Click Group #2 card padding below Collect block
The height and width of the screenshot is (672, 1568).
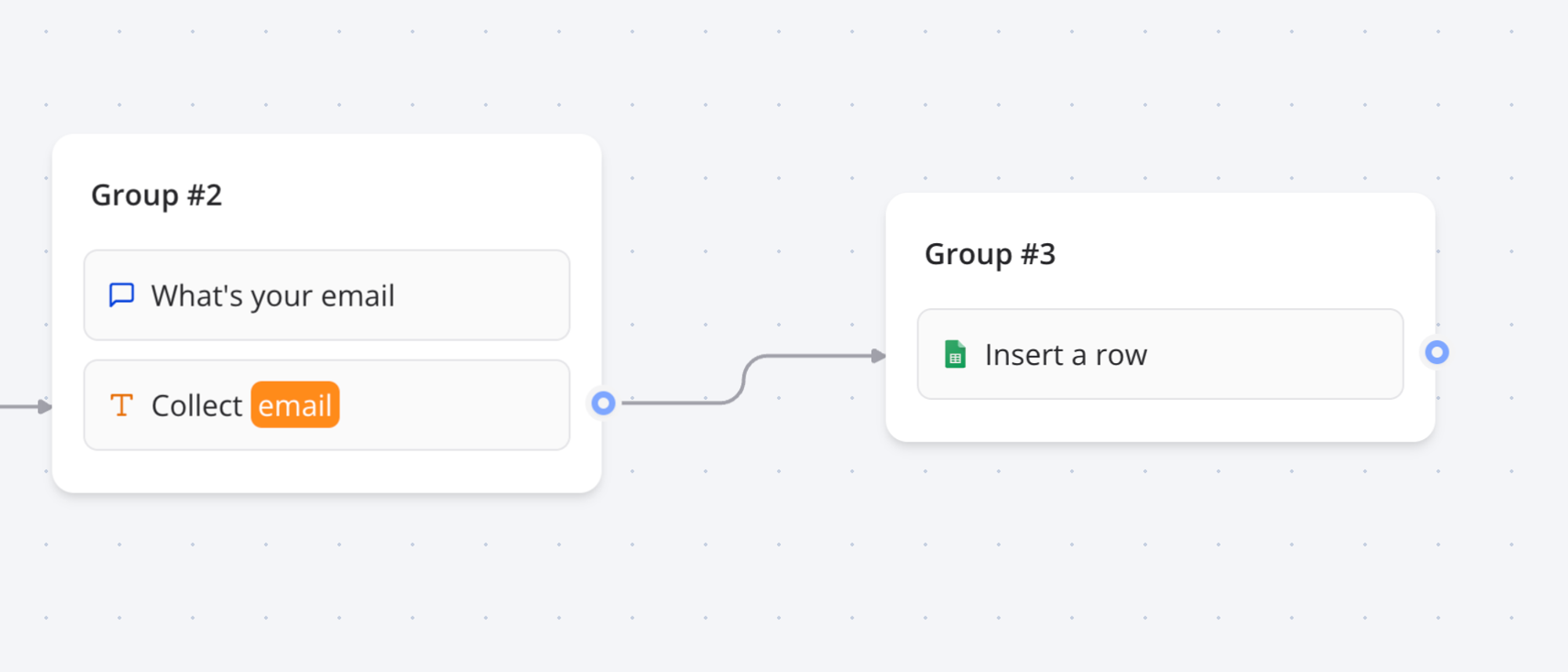click(326, 472)
